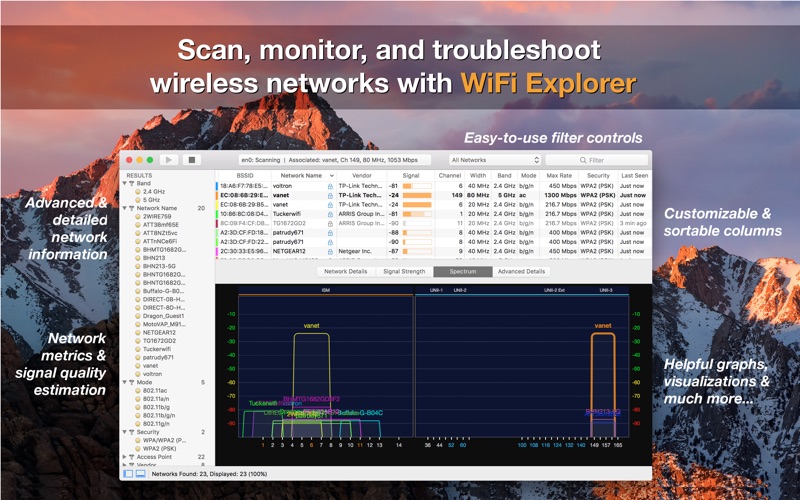
Task: Toggle the bottom pane with the second status bar icon
Action: pos(140,474)
